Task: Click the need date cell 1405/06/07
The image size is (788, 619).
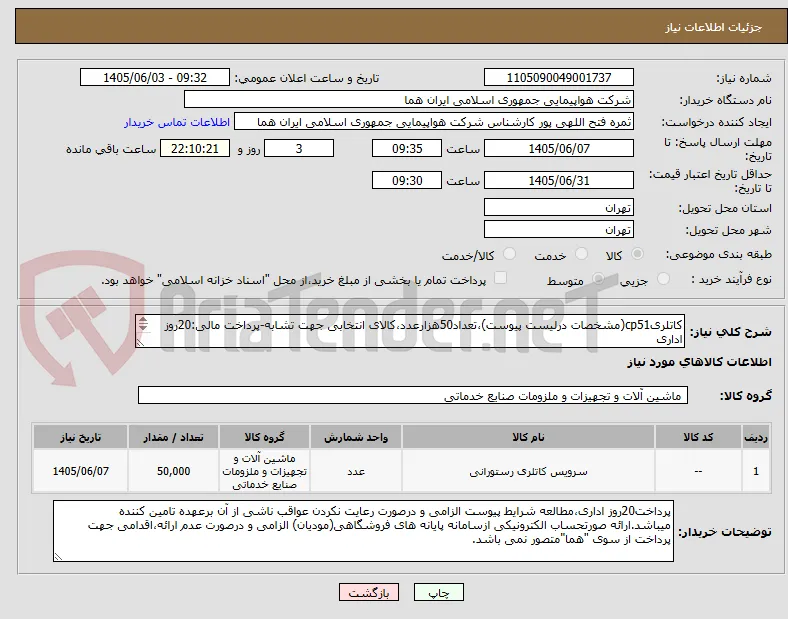Action: 80,471
